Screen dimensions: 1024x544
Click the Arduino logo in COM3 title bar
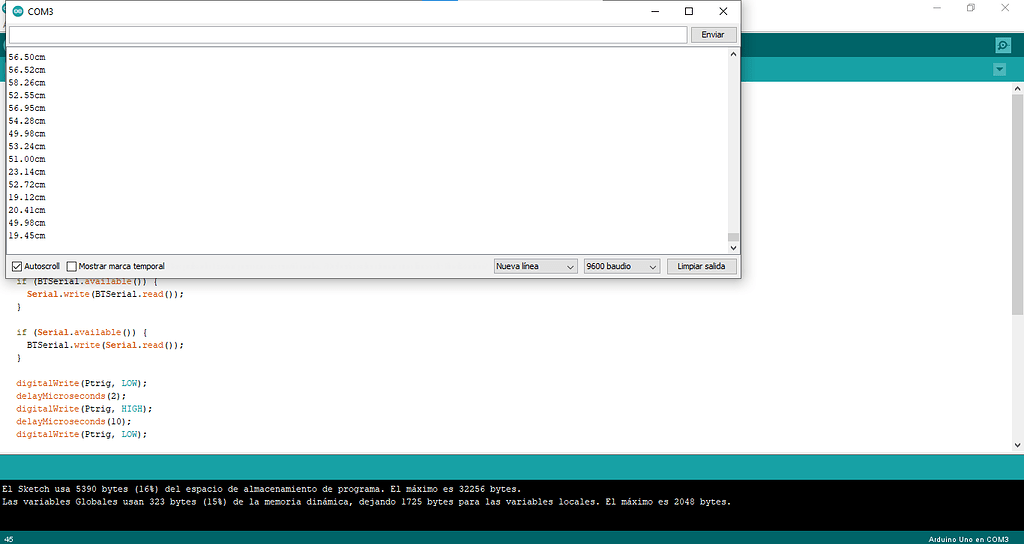pos(17,11)
